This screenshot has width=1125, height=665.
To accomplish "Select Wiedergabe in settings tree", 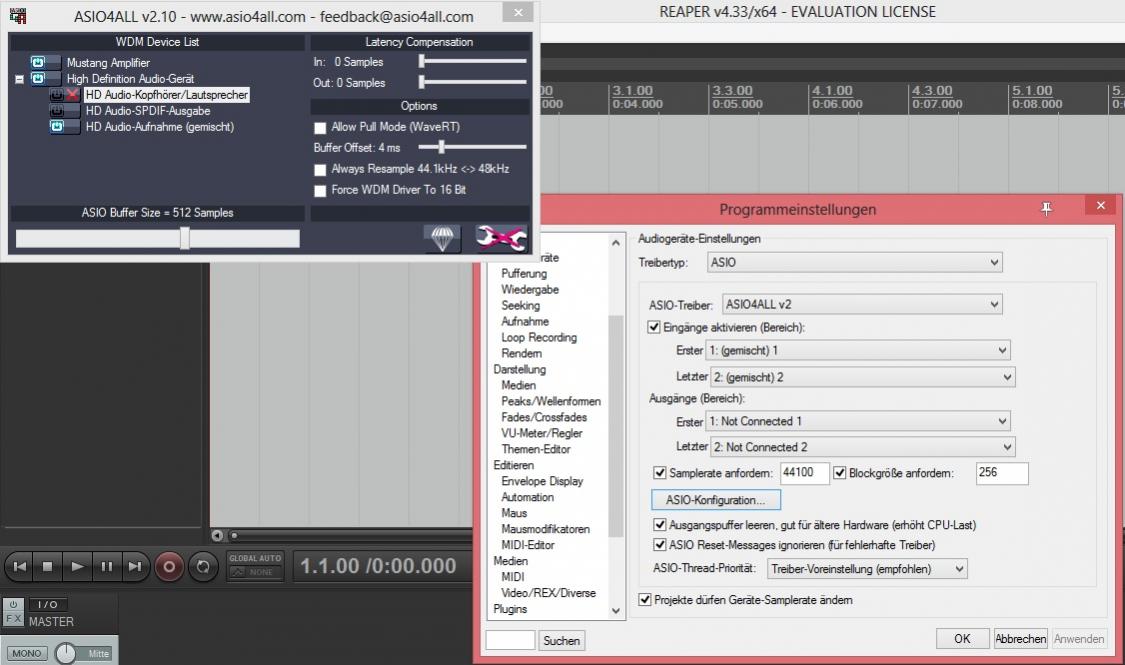I will tap(529, 289).
